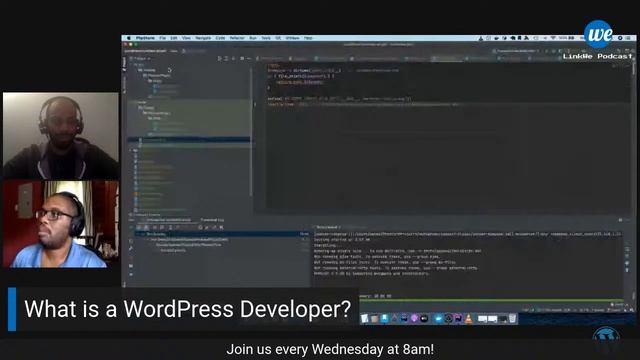Toggle the Project tool window stripe button

[124, 64]
